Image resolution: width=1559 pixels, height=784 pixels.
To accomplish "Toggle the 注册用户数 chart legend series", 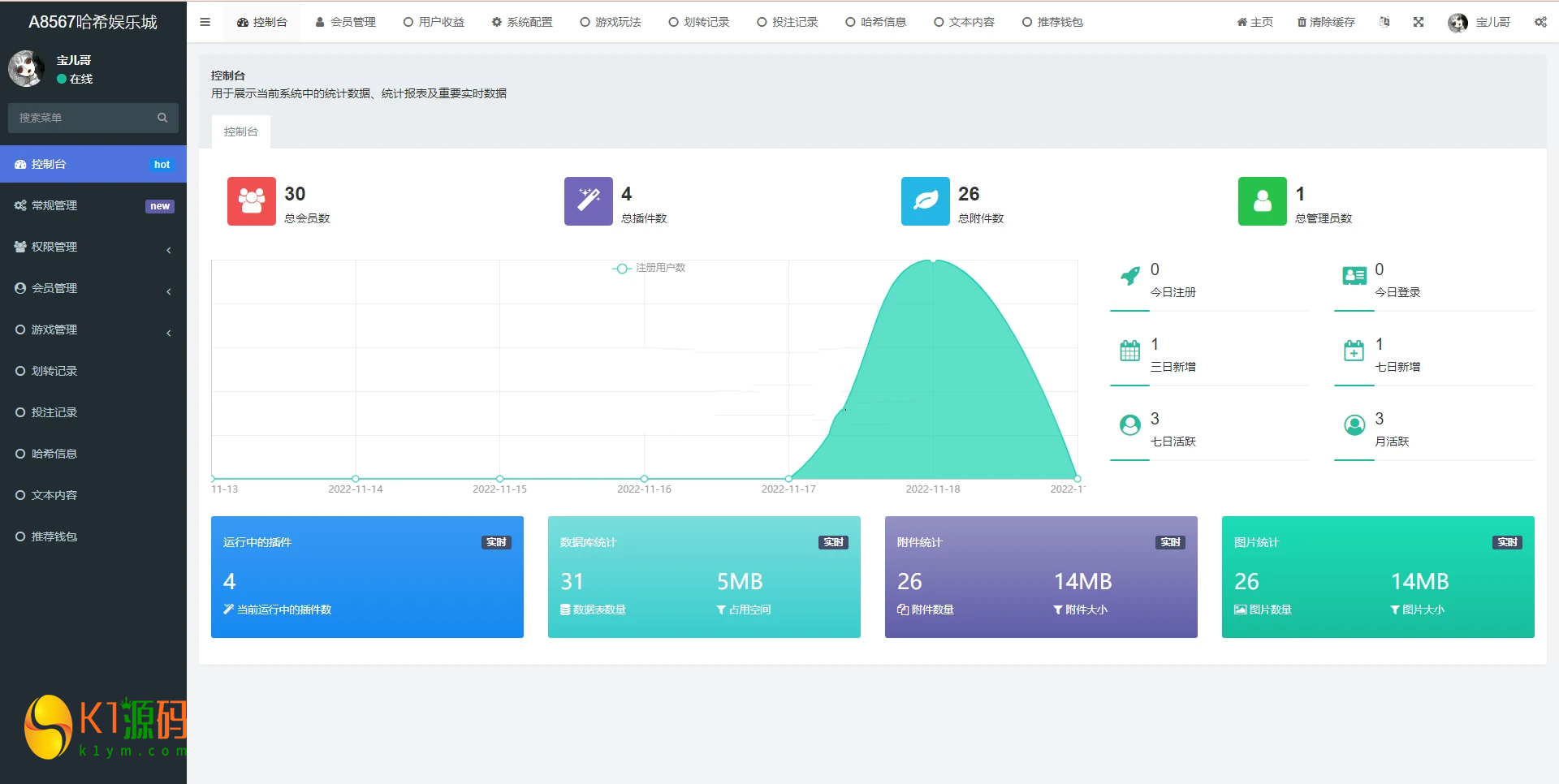I will tap(650, 268).
